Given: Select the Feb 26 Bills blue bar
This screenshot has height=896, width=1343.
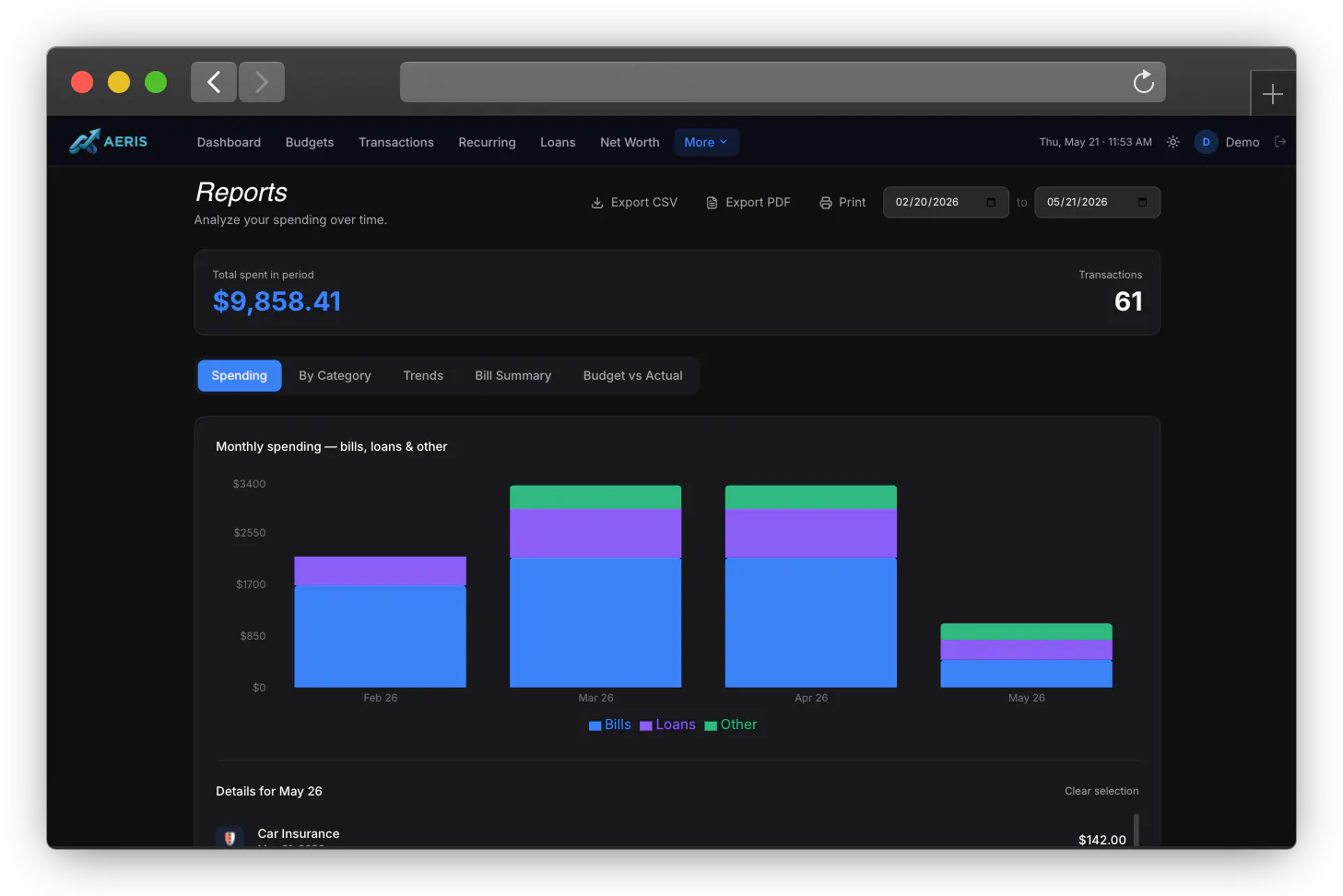Looking at the screenshot, I should click(x=380, y=636).
